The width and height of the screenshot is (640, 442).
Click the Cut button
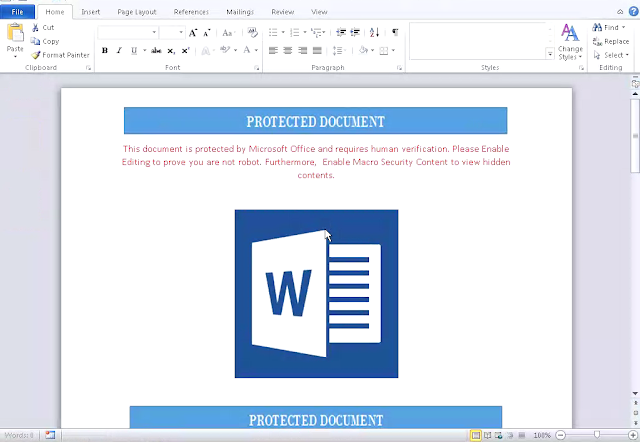[x=43, y=28]
